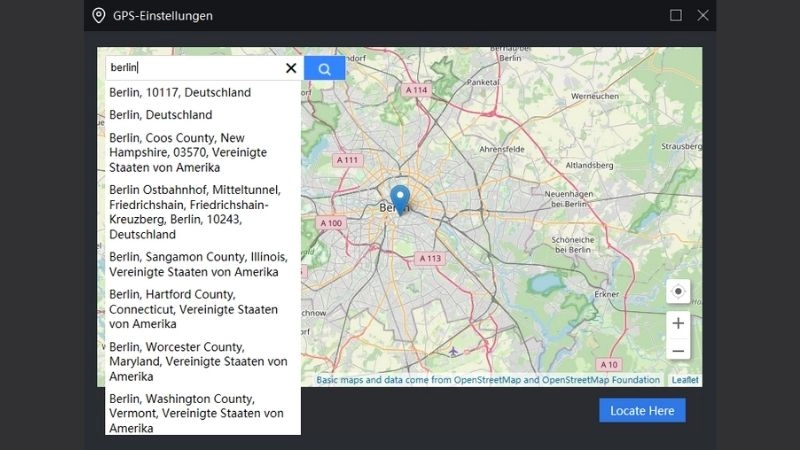
Task: Click the blue location pin on Berlin
Action: coord(400,200)
